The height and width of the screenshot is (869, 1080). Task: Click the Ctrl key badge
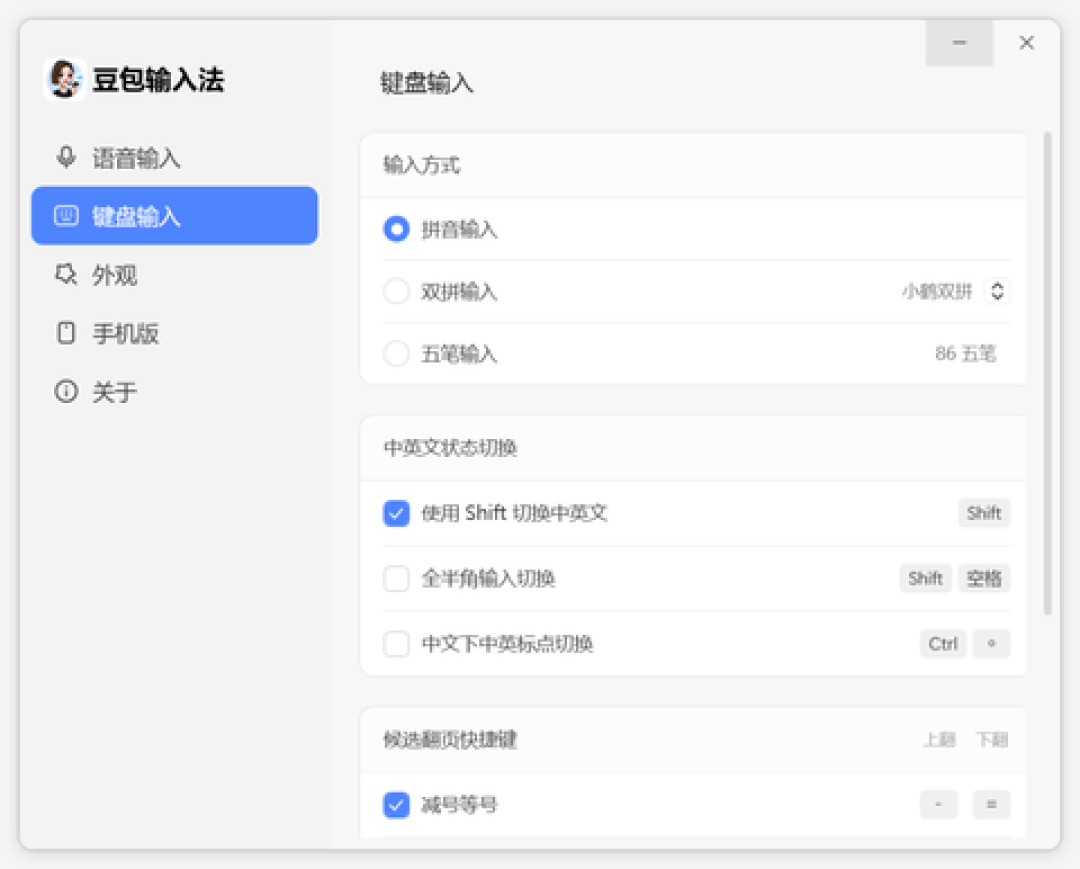click(x=943, y=644)
